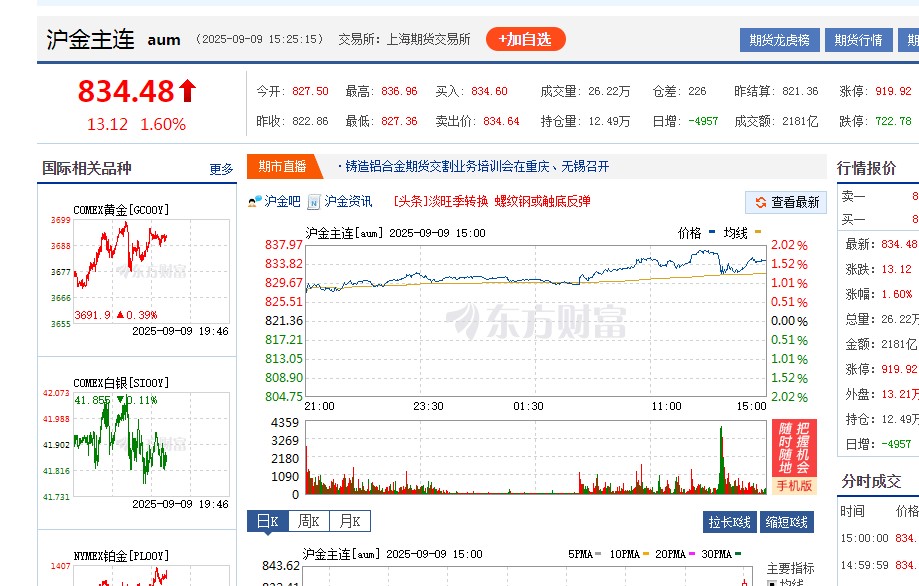This screenshot has height=586, width=919.
Task: Click 更多 in 国际相关品种 panel
Action: pos(222,169)
